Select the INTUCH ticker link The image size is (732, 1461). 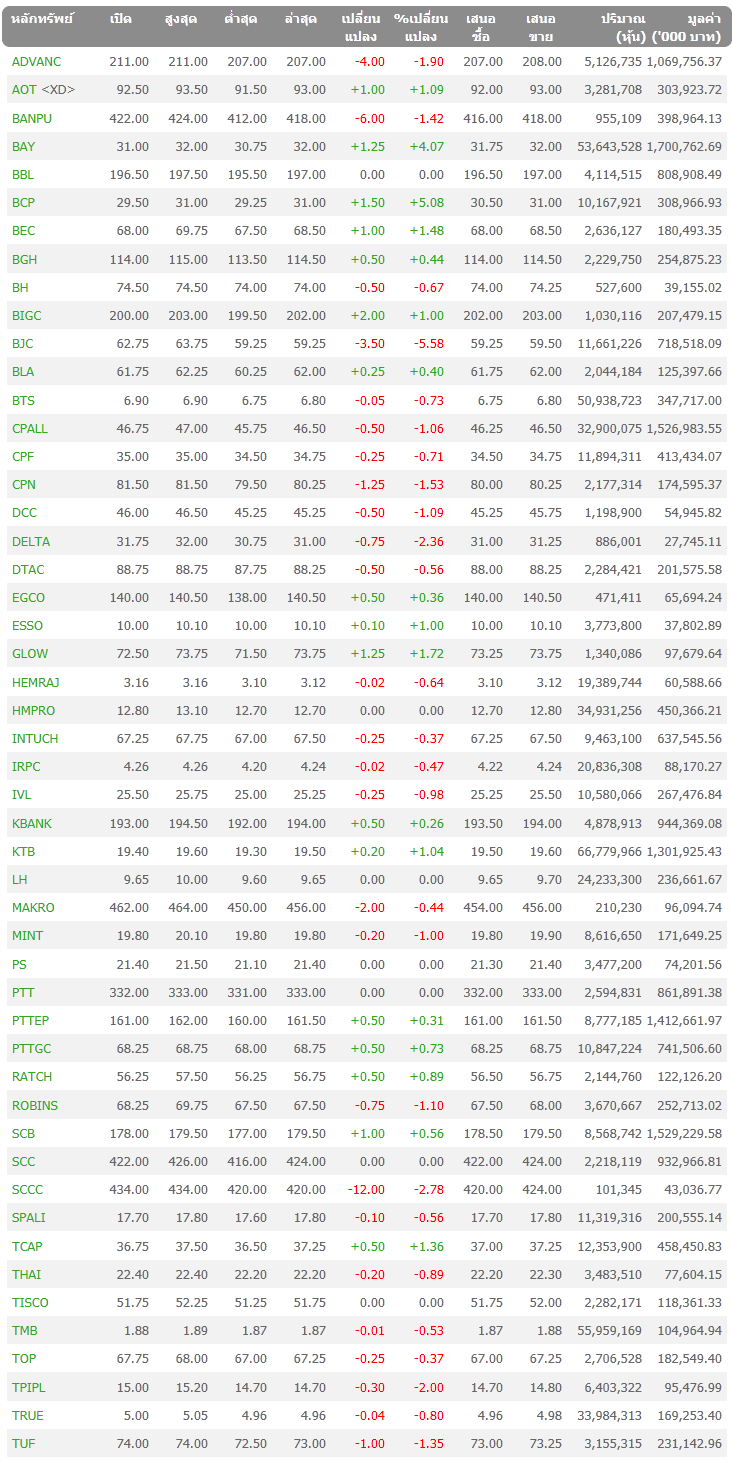35,739
